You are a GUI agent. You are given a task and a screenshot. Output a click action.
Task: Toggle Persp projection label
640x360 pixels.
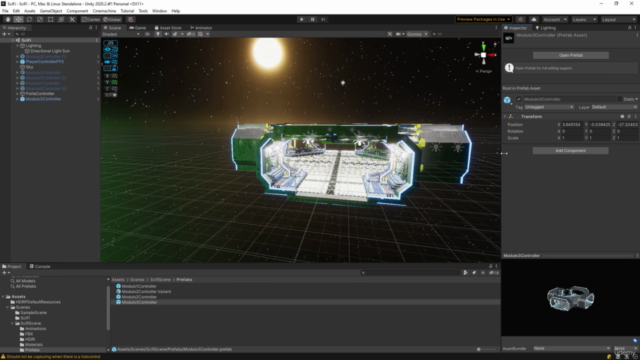tap(484, 71)
